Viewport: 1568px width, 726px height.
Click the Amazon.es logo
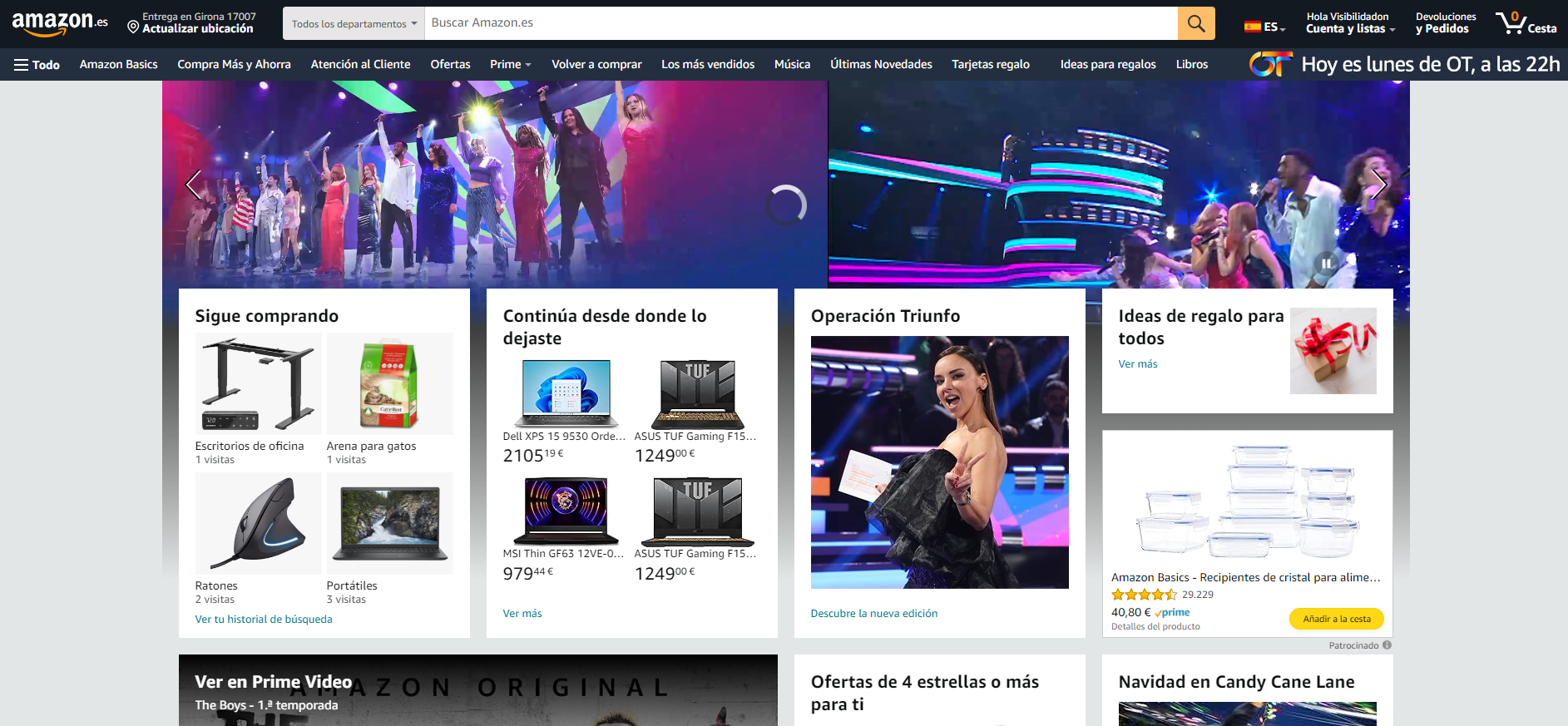59,23
